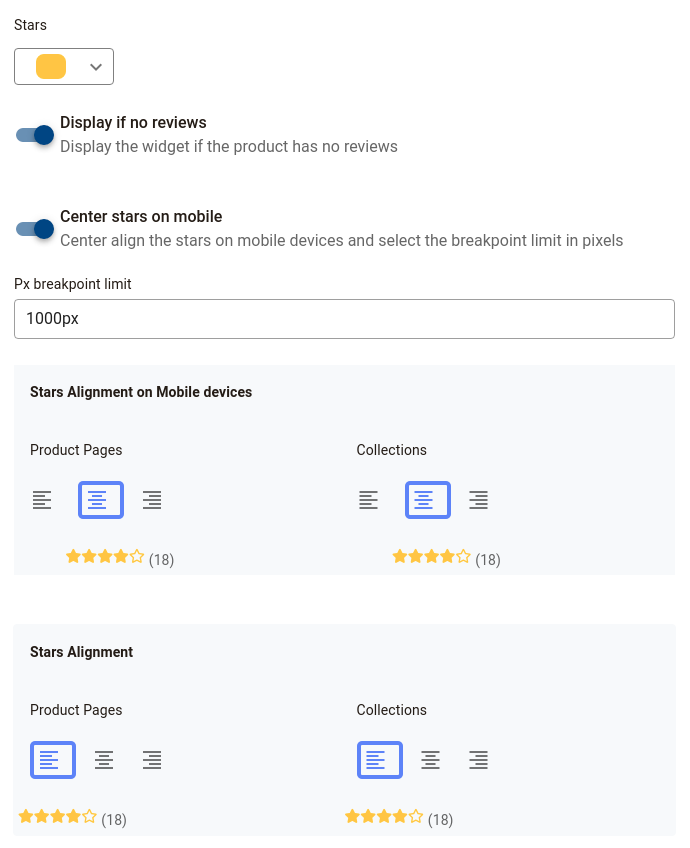690x848 pixels.
Task: Click the yellow Stars color swatch
Action: [51, 67]
